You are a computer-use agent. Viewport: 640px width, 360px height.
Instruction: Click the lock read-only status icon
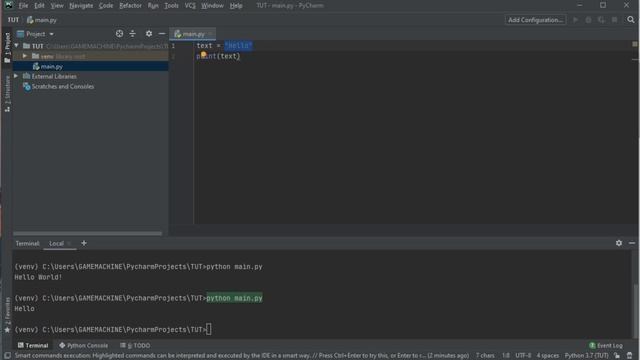(x=617, y=356)
